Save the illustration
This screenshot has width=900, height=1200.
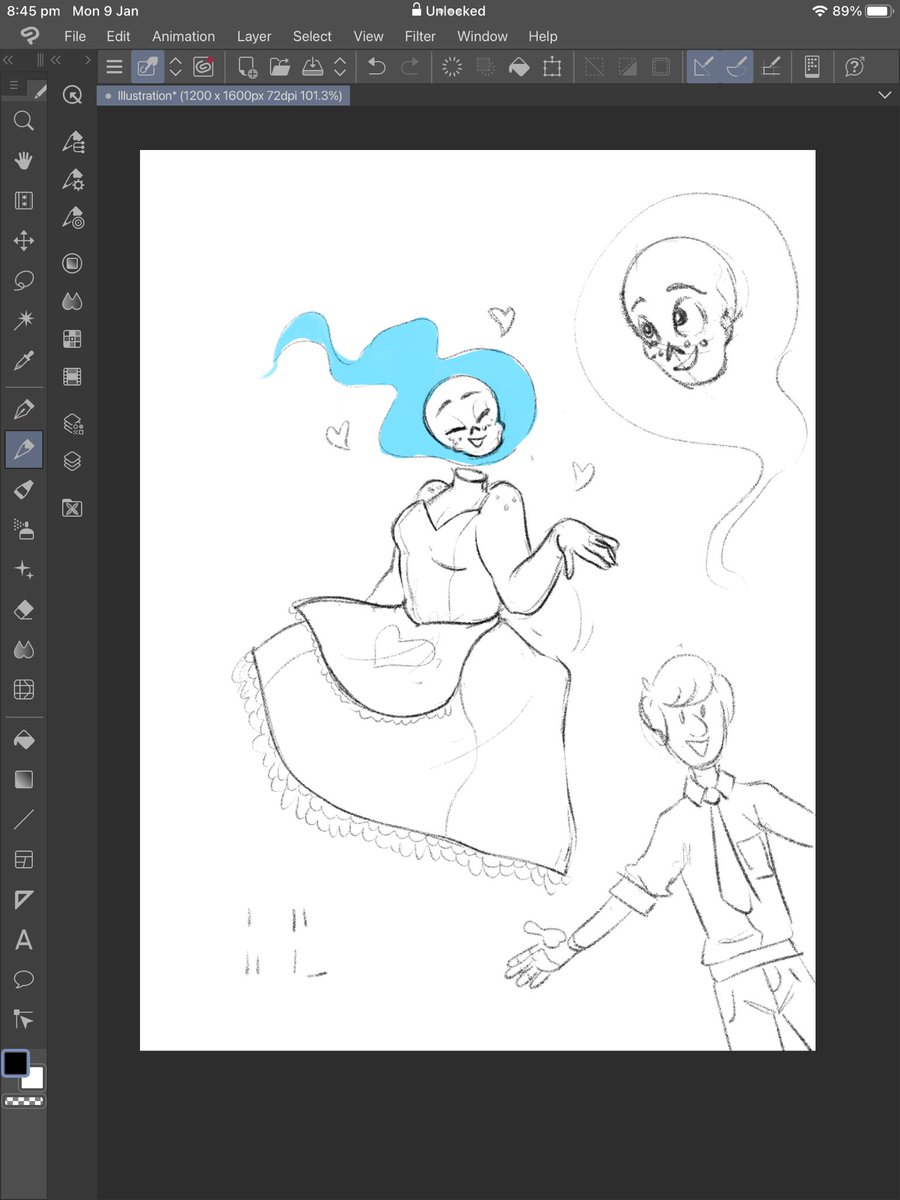312,68
